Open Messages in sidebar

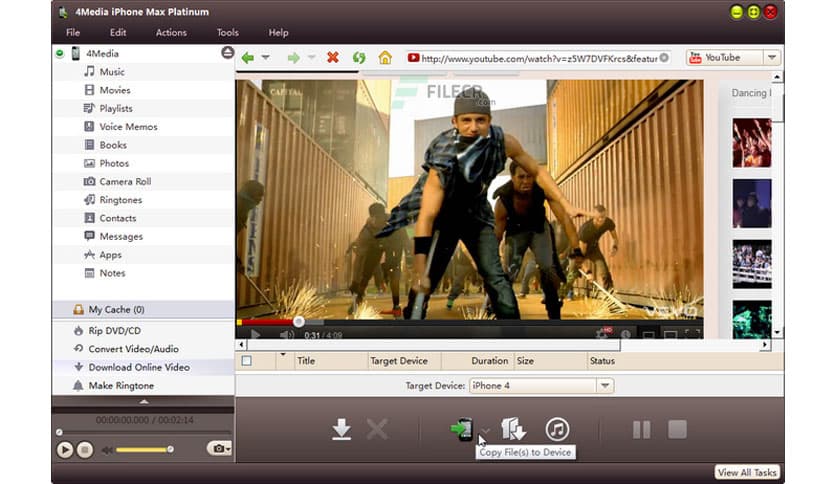click(x=121, y=236)
